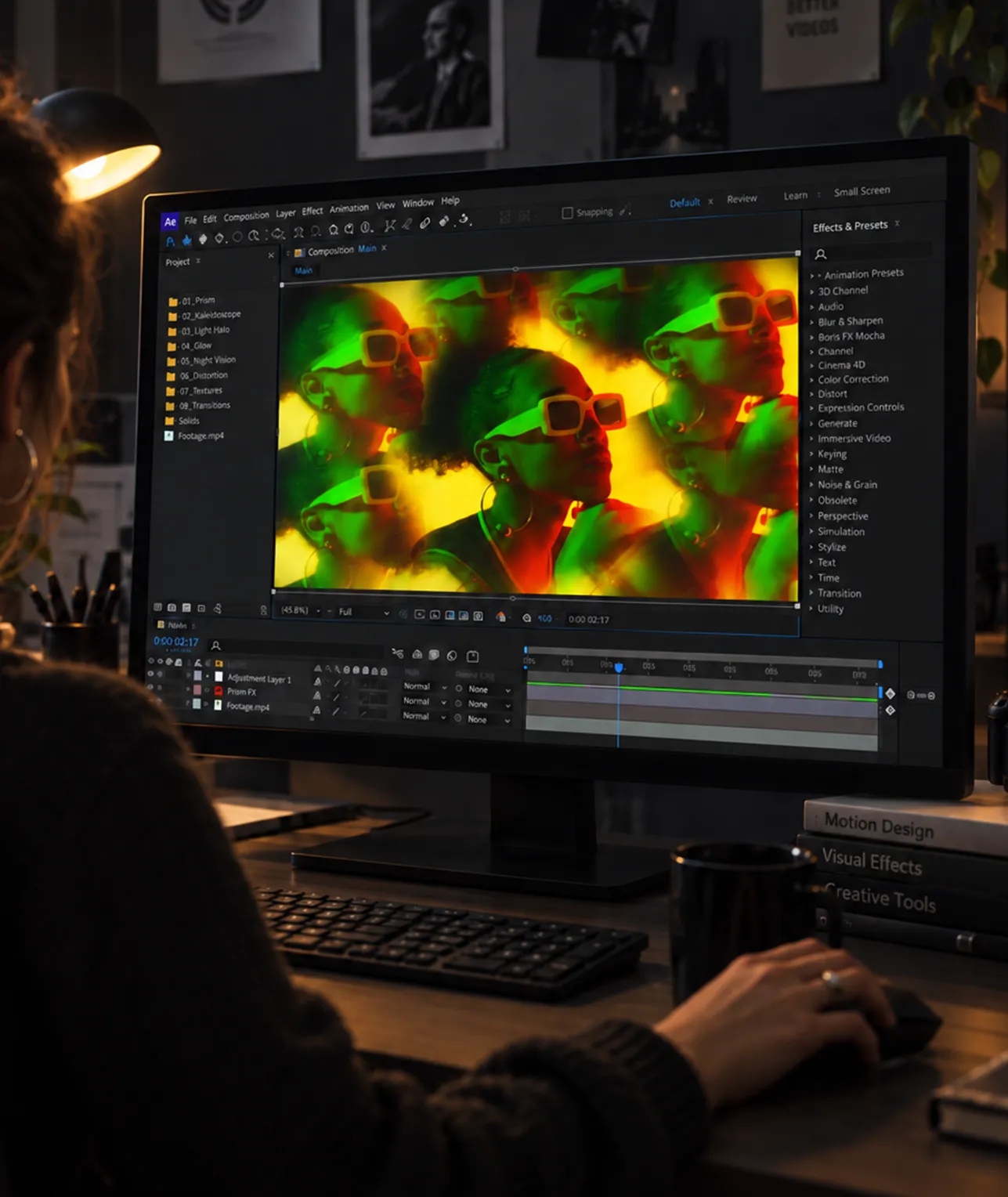The image size is (1008, 1197).
Task: Open the Normal blend mode dropdown for Footage.mp4
Action: coord(425,716)
